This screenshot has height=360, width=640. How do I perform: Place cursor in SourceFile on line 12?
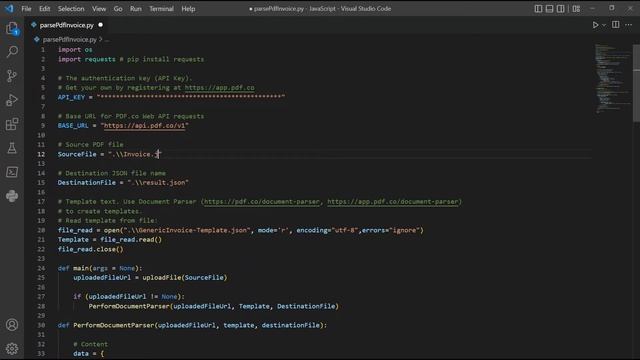pos(77,154)
